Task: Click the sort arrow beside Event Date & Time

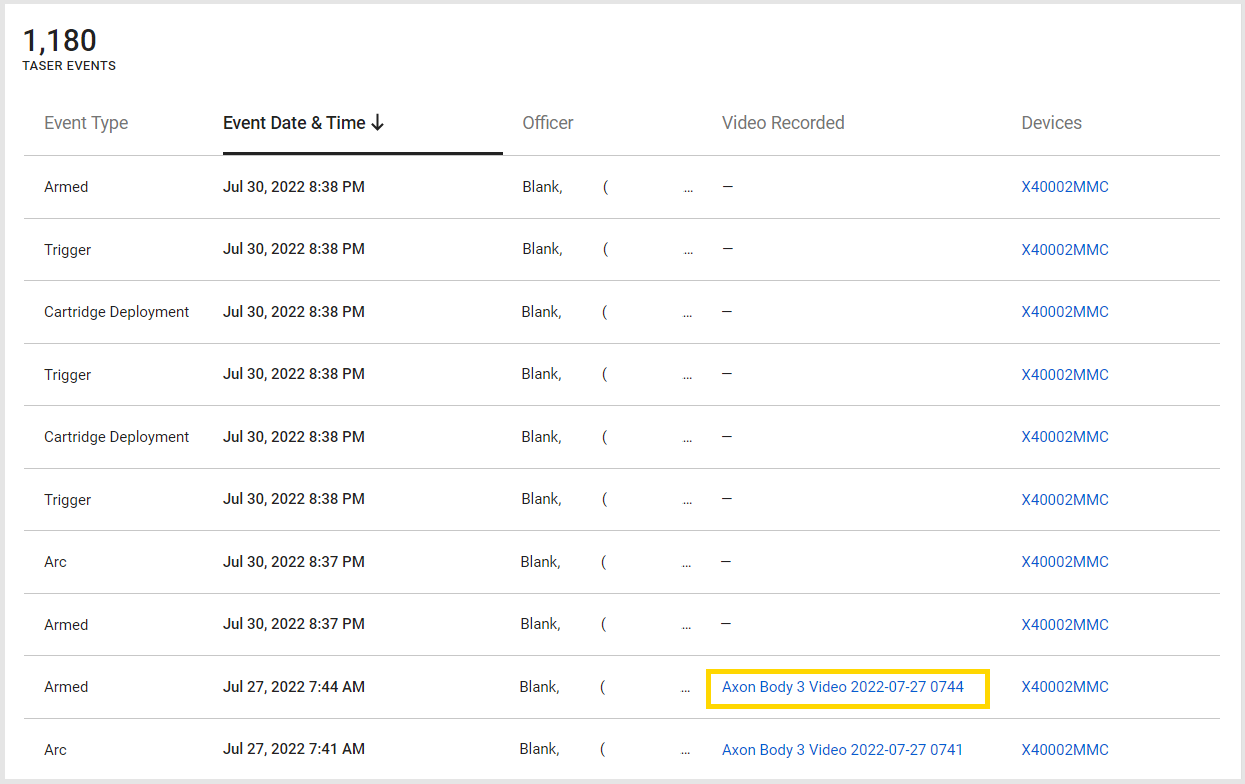Action: click(378, 123)
